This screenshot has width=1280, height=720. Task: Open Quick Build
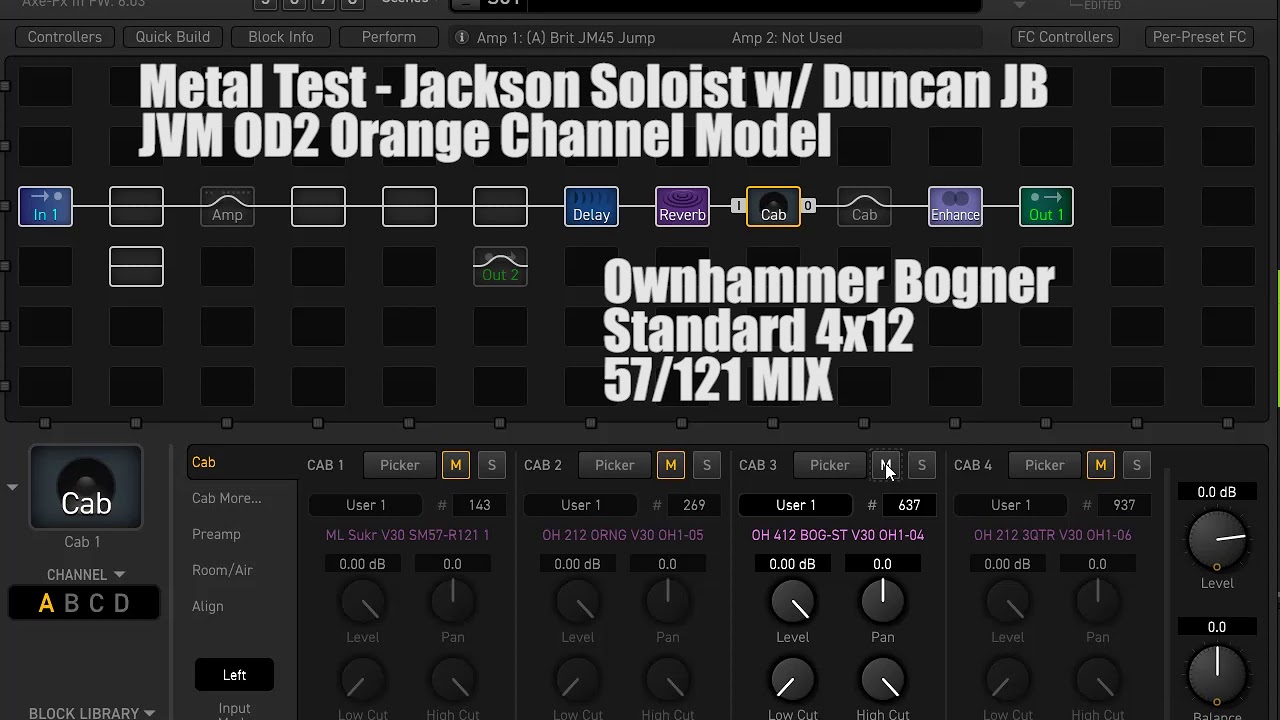(x=173, y=37)
